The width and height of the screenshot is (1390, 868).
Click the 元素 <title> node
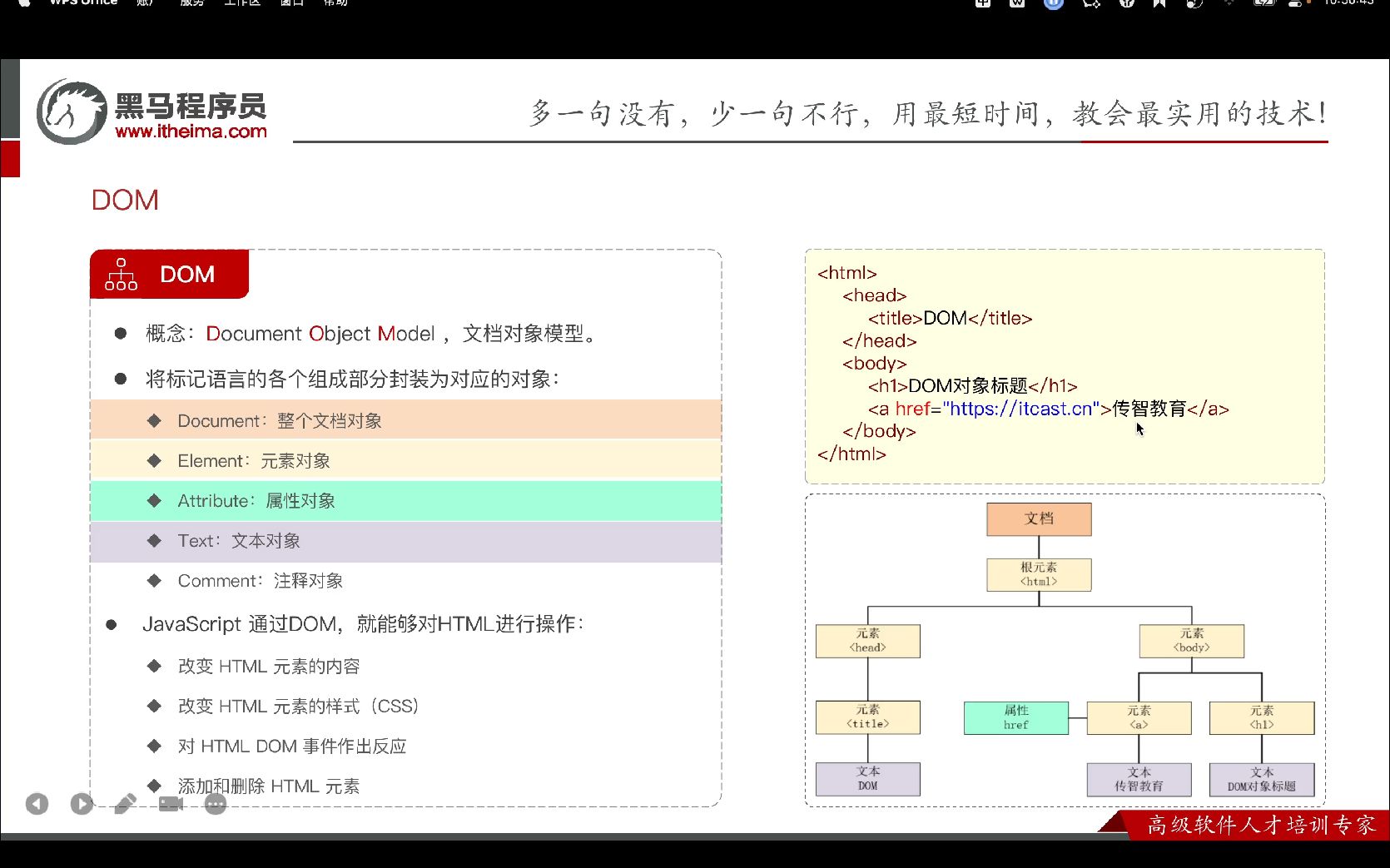coord(867,717)
